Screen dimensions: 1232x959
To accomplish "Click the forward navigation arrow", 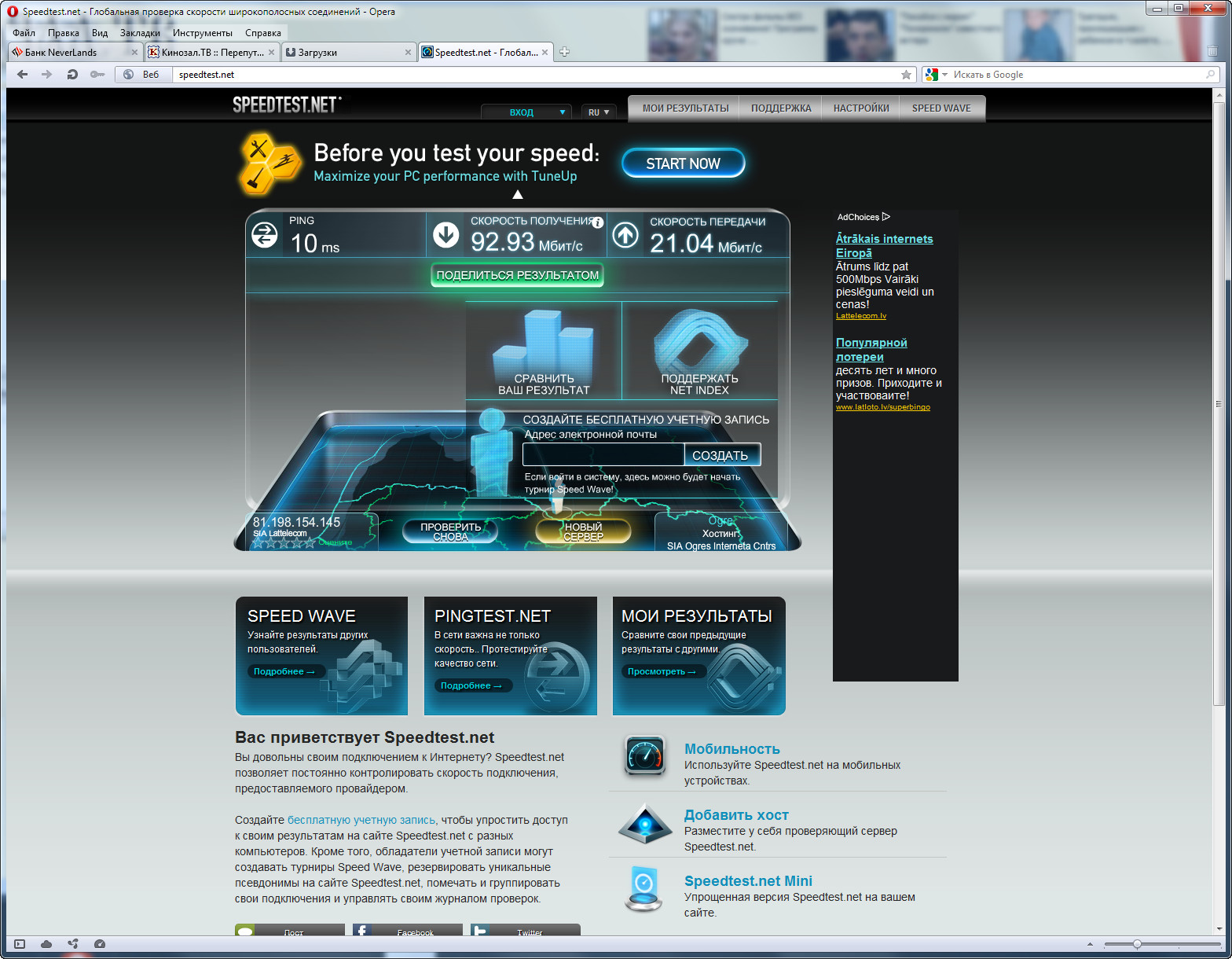I will (46, 75).
